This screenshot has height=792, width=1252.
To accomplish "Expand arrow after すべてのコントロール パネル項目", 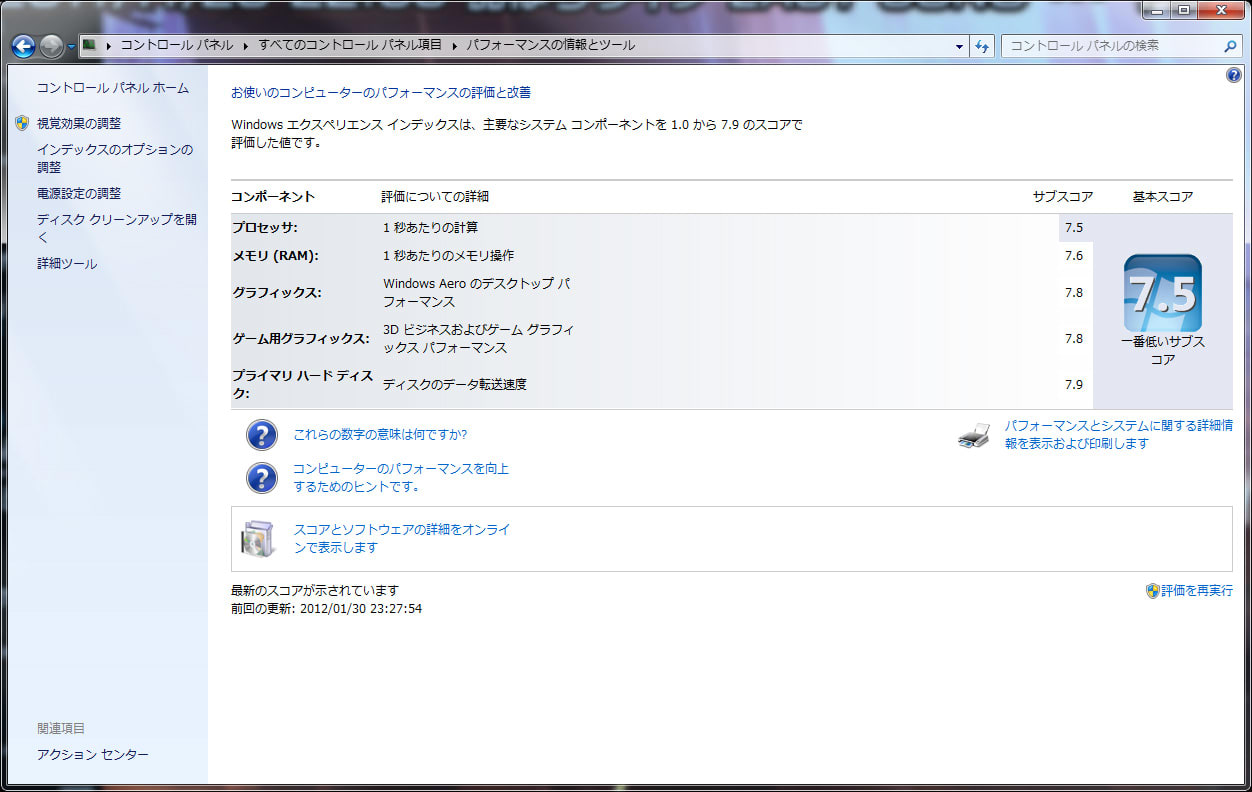I will coord(454,45).
